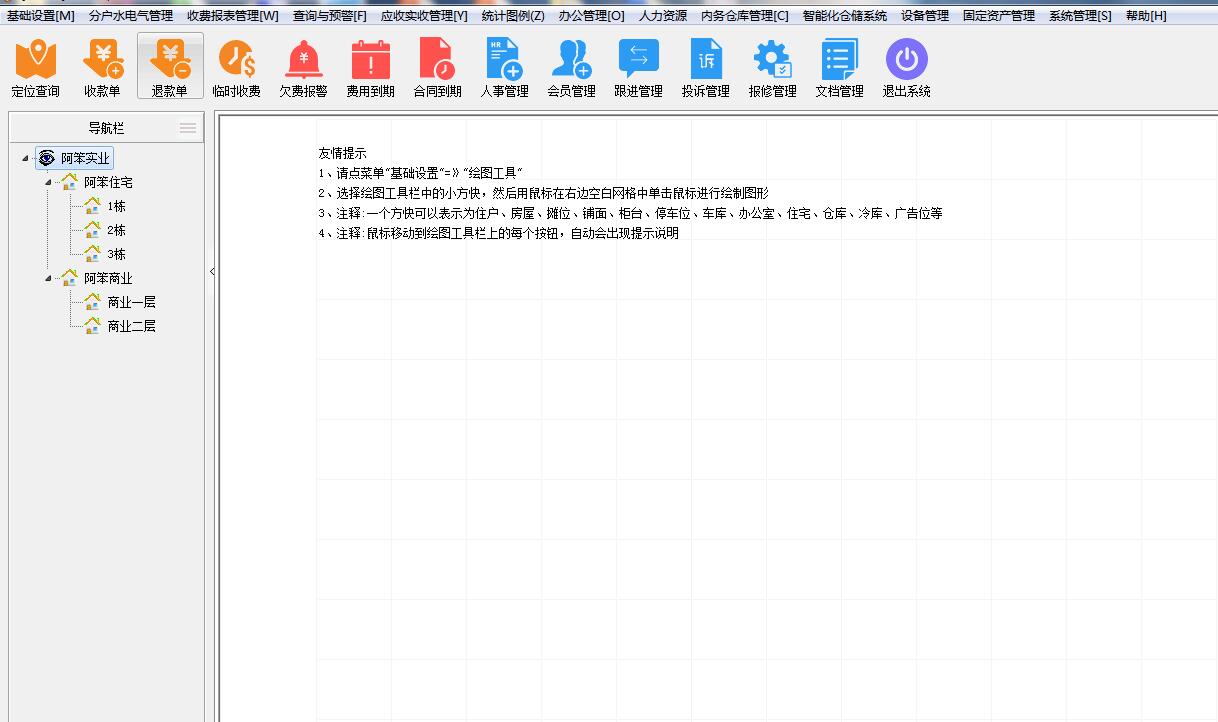Open 应收实收管理[Y] menu
Viewport: 1218px width, 722px height.
(x=424, y=16)
